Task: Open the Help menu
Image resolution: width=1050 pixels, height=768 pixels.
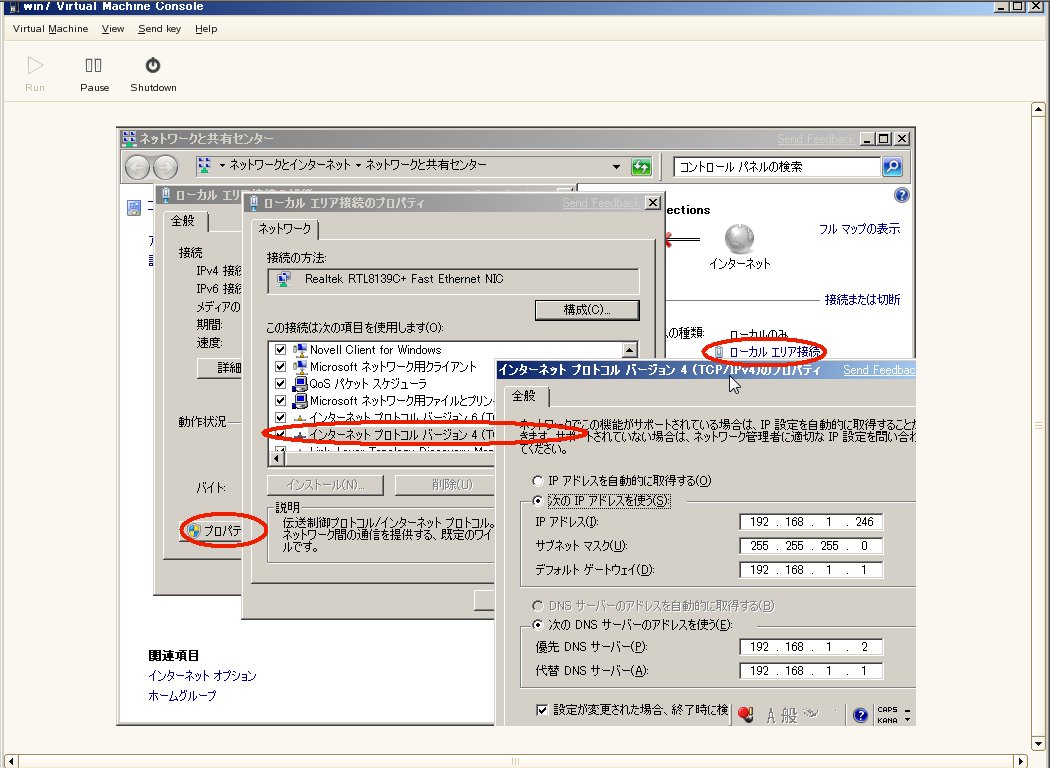Action: (x=206, y=28)
